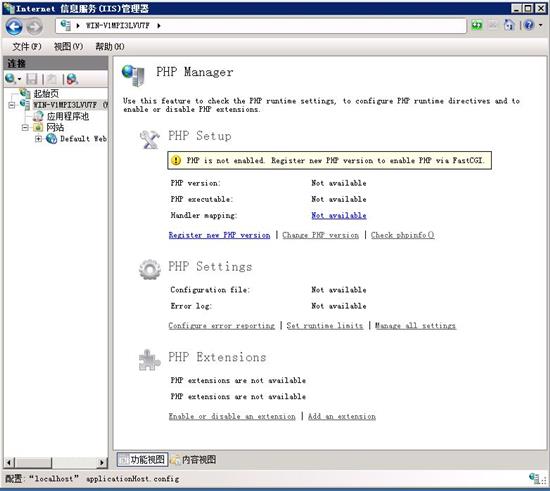The width and height of the screenshot is (550, 491).
Task: Click Add an extension link
Action: coord(342,416)
